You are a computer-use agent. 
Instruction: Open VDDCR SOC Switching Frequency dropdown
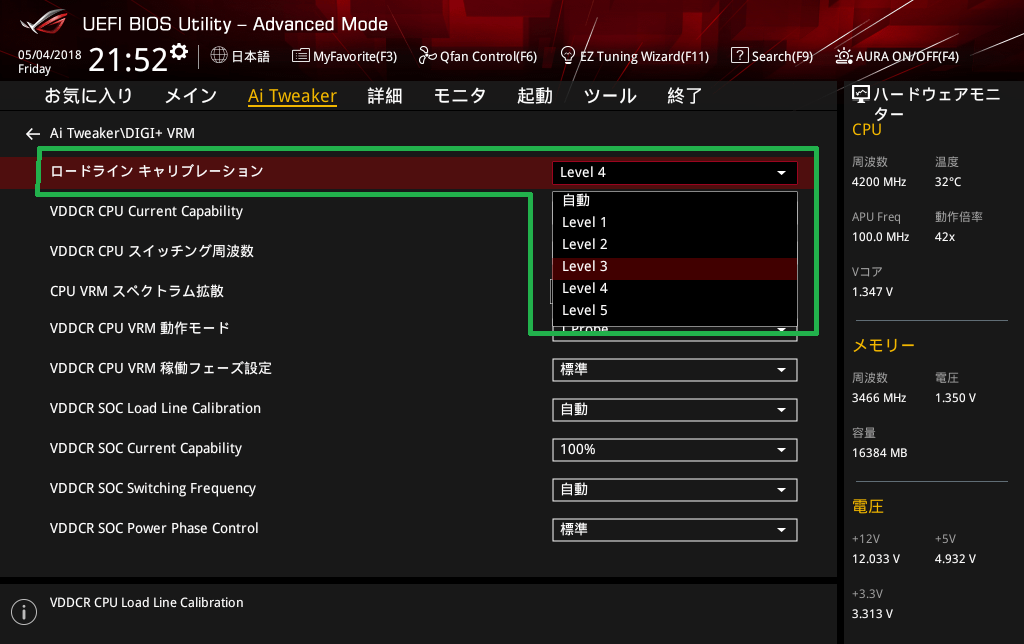(x=675, y=490)
